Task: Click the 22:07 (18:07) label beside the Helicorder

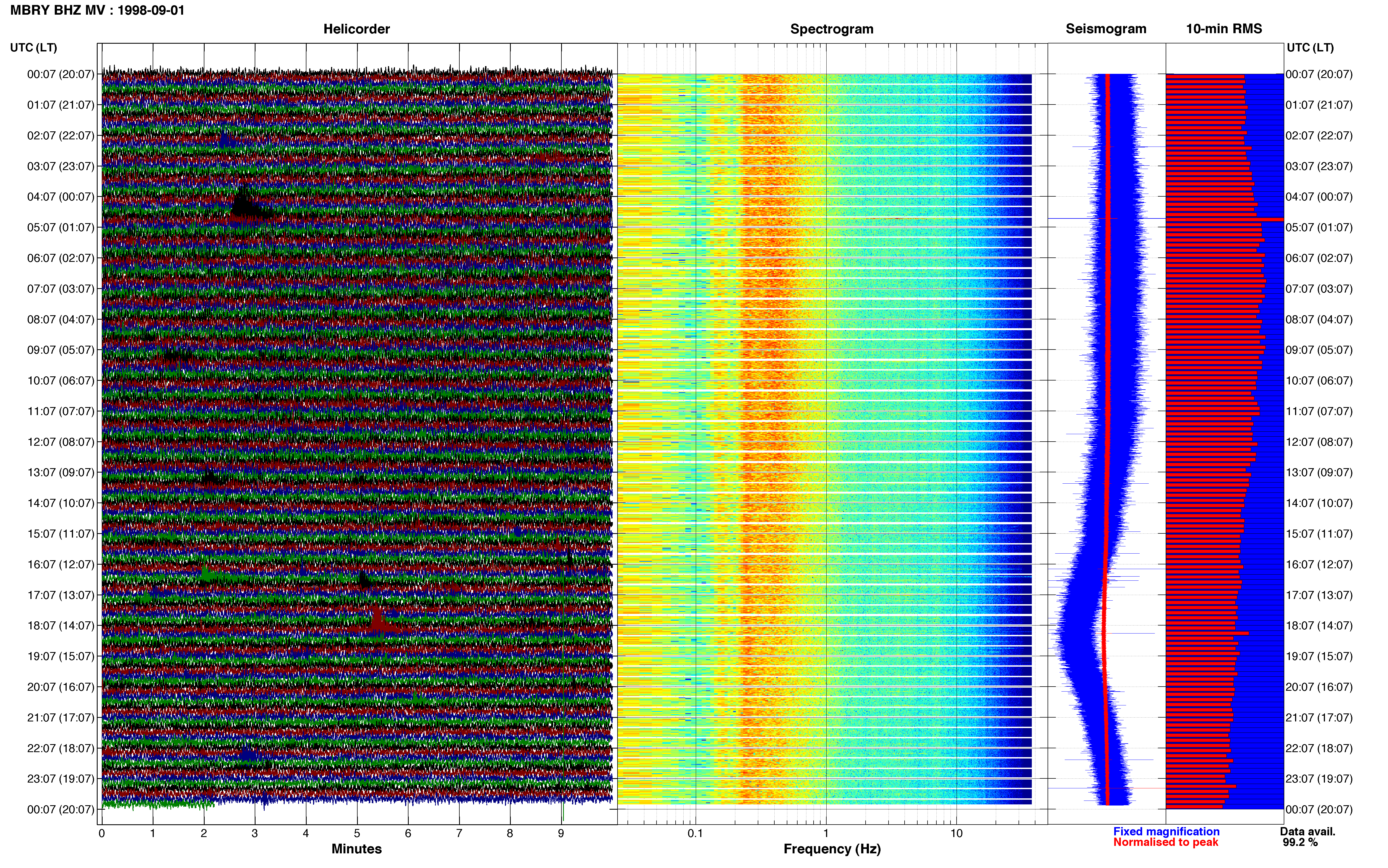Action: coord(60,748)
